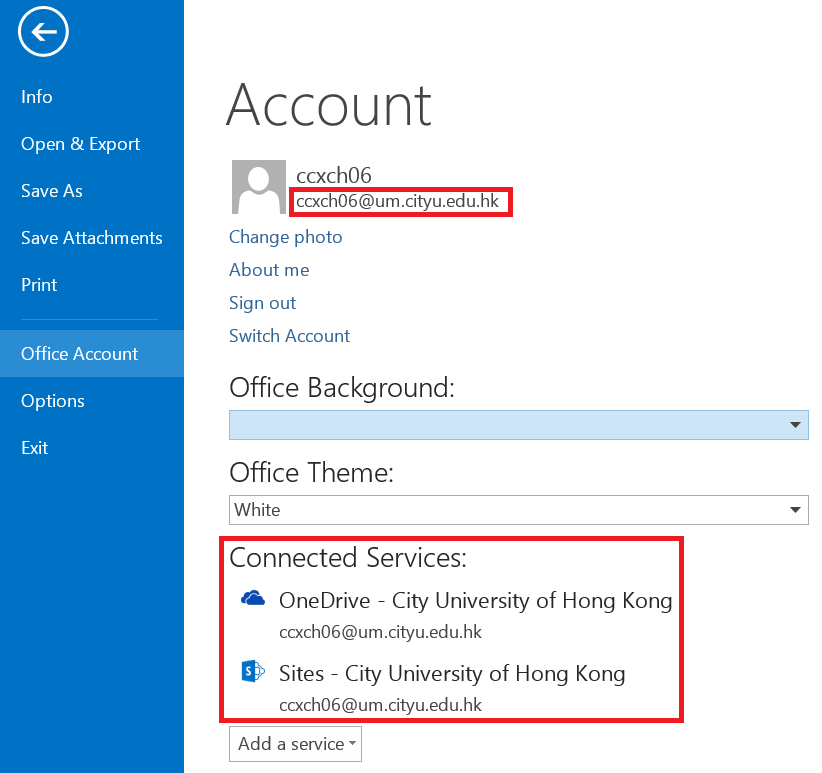This screenshot has width=822, height=773.
Task: Click Exit in the sidebar
Action: [35, 448]
